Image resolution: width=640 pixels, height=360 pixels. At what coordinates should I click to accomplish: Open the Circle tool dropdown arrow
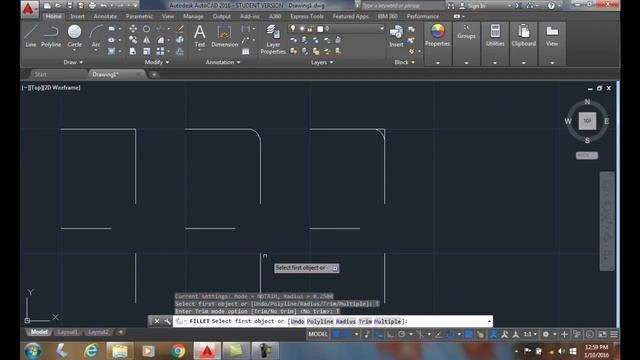coord(74,50)
